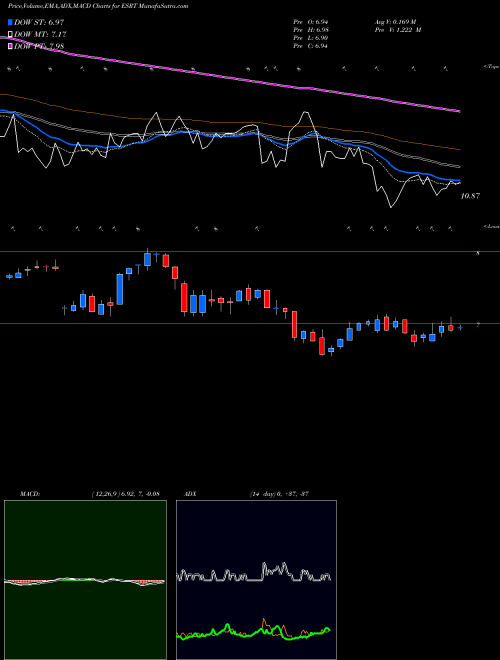Click the tallest blue candlestick in the rally
500x660 pixels.
[120, 289]
